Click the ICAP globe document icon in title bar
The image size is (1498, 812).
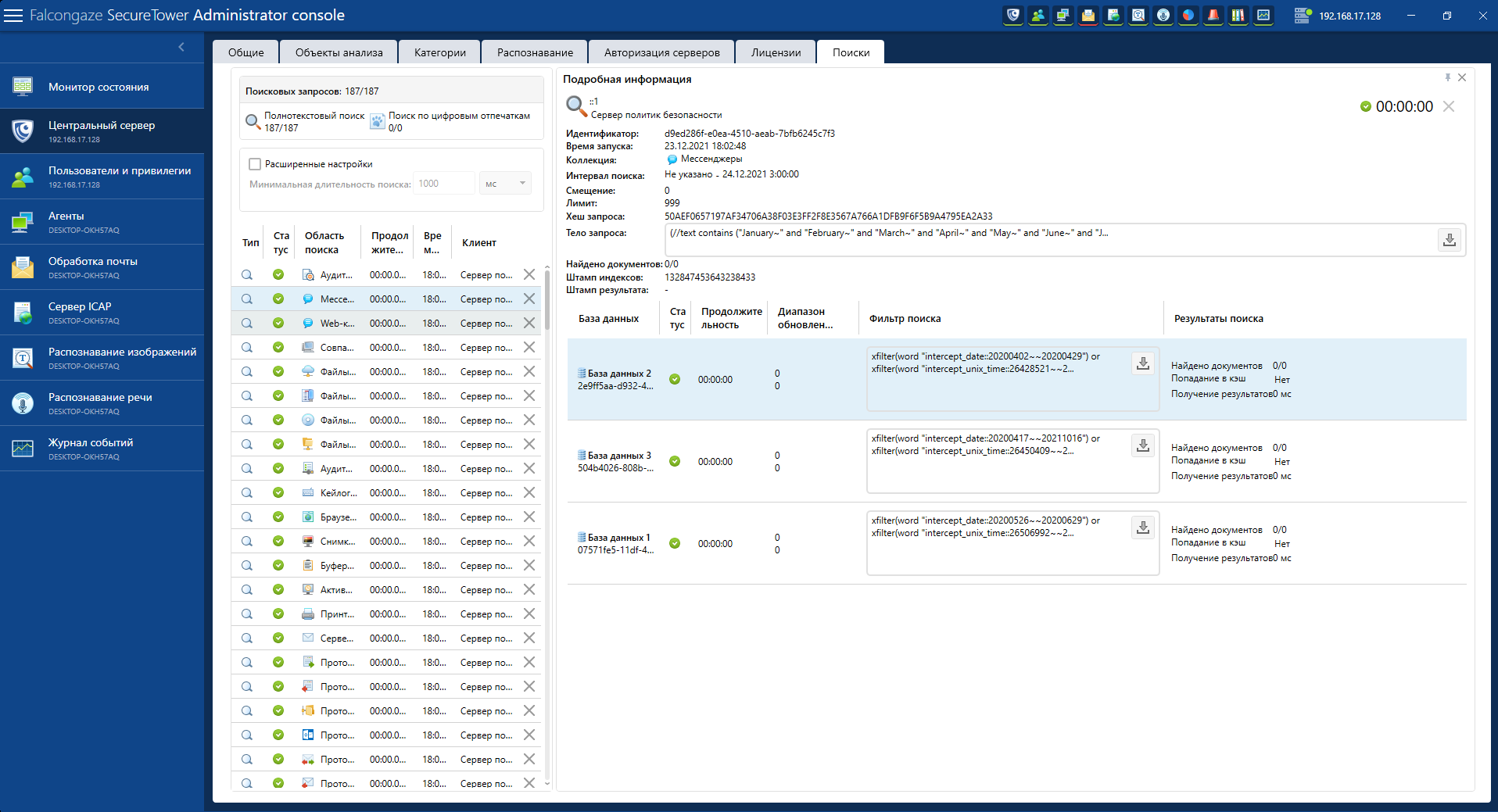tap(1113, 16)
